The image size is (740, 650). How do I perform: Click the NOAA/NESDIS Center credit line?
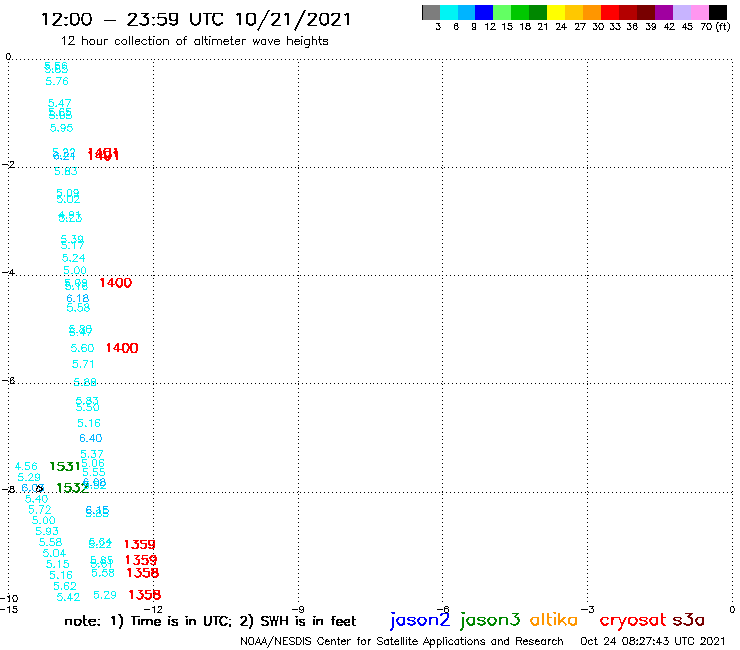[x=402, y=641]
